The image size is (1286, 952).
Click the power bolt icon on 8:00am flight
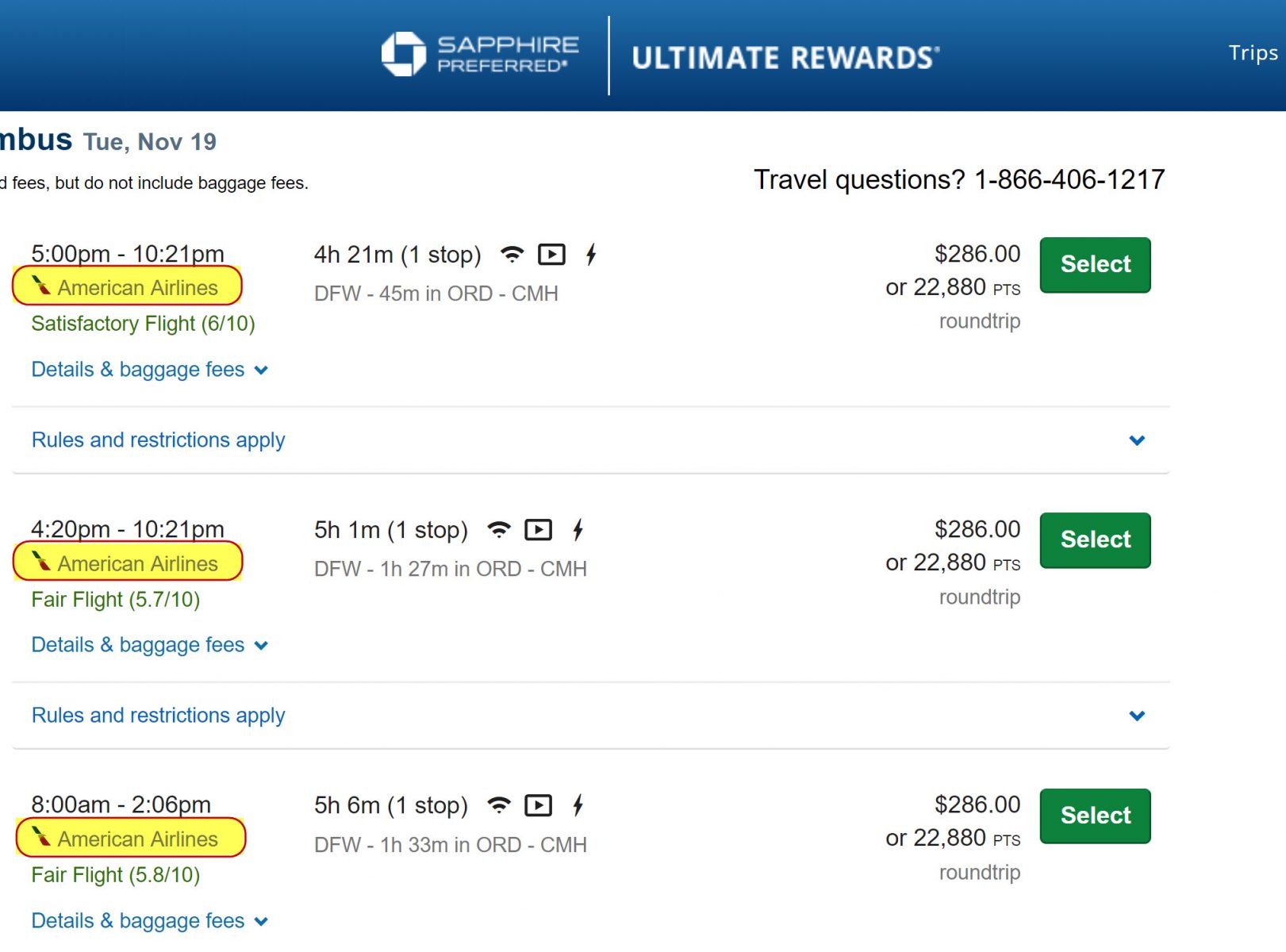[x=578, y=805]
